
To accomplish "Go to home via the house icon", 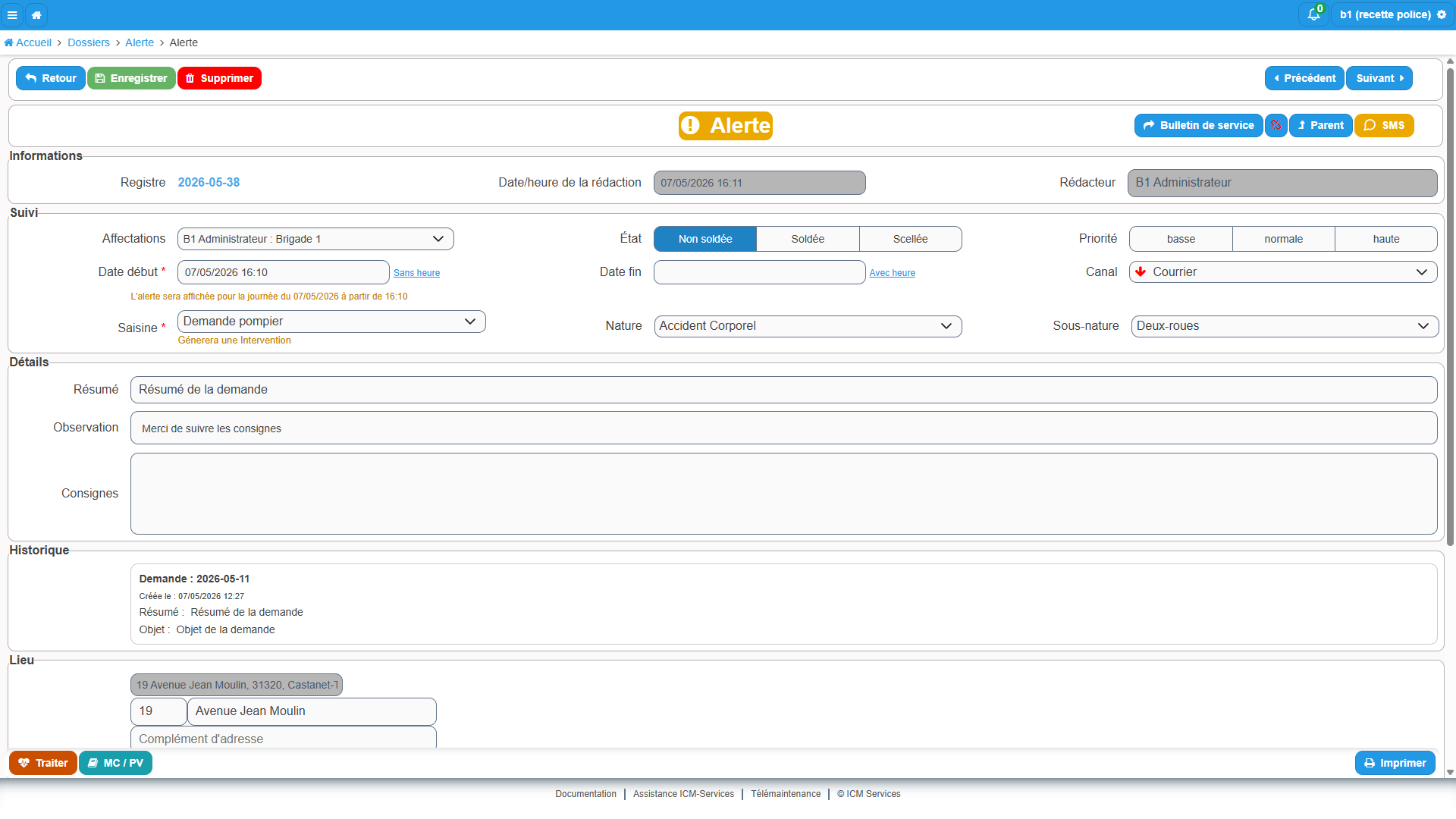I will click(x=36, y=14).
